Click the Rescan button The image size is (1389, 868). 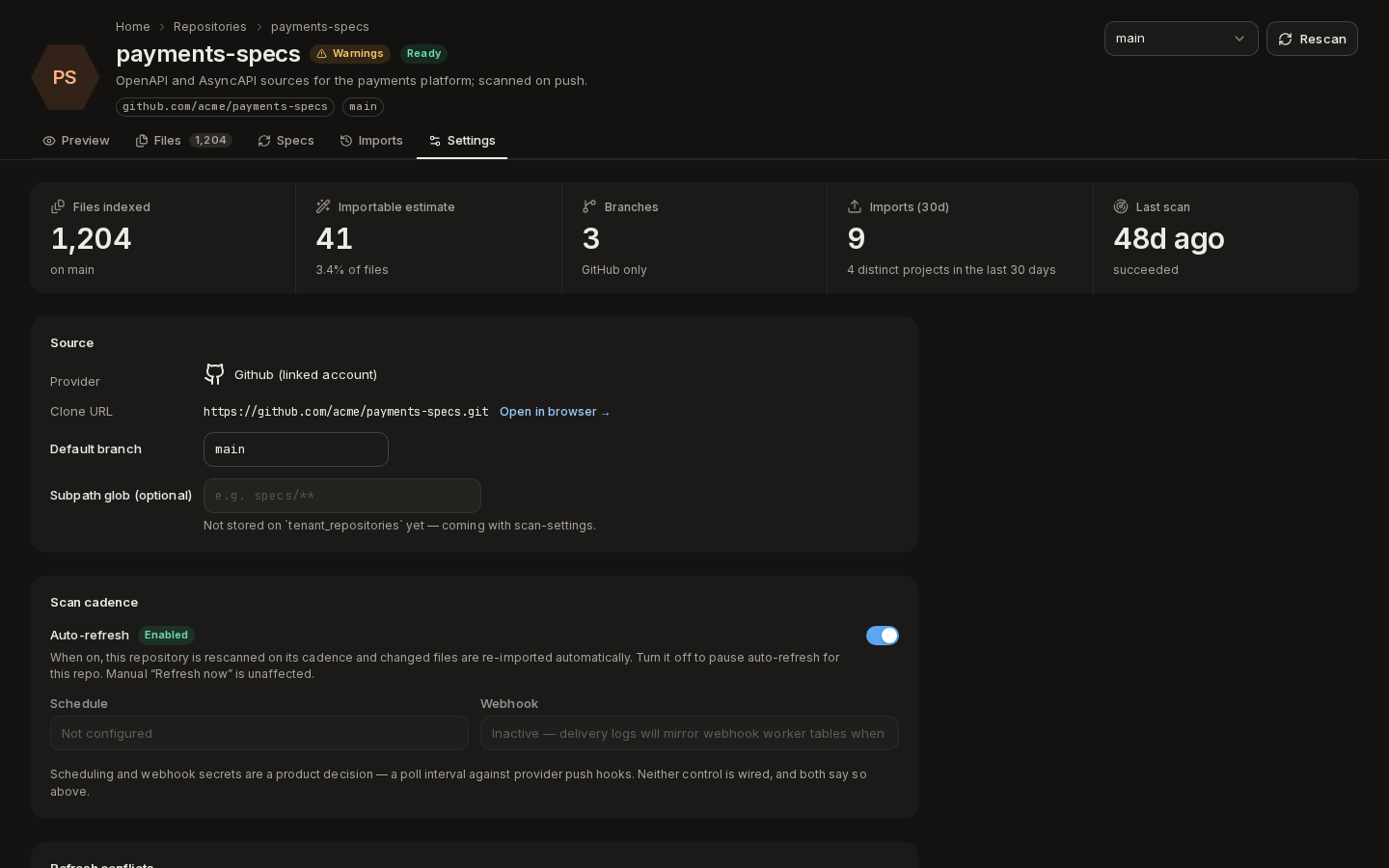1312,39
